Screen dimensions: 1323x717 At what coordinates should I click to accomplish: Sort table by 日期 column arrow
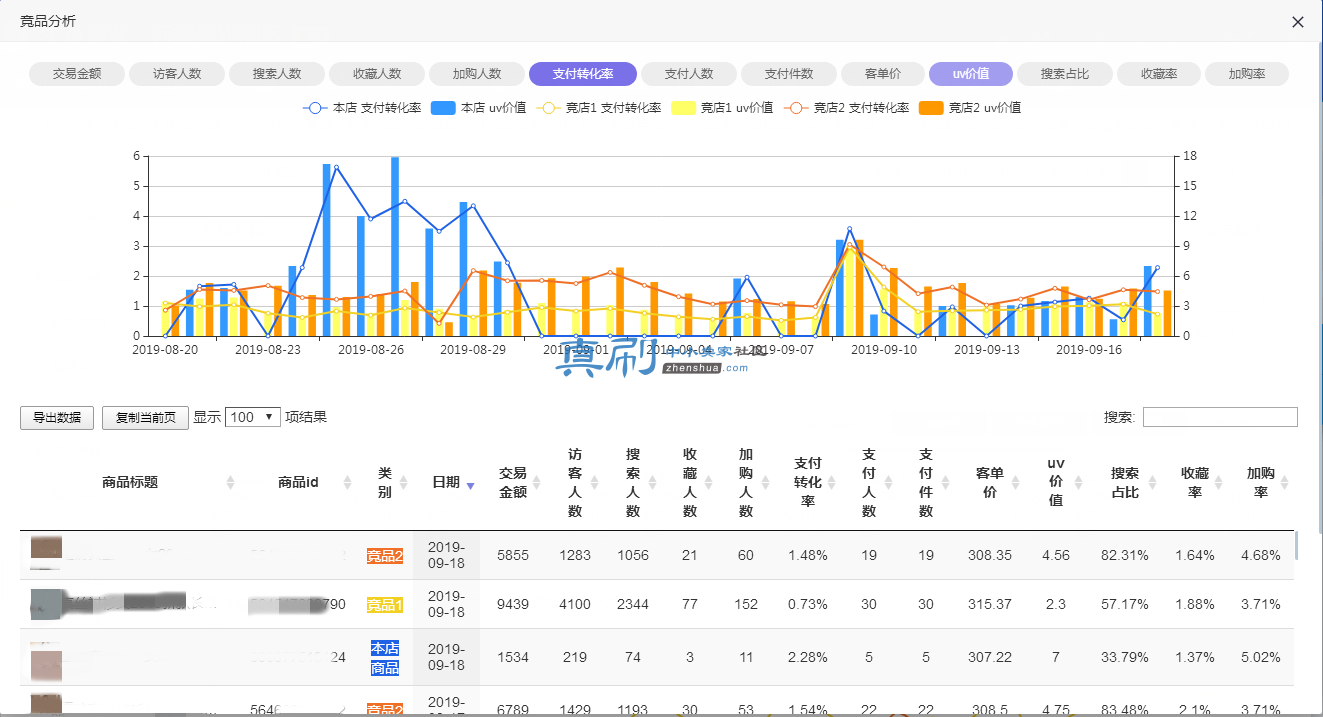(471, 485)
